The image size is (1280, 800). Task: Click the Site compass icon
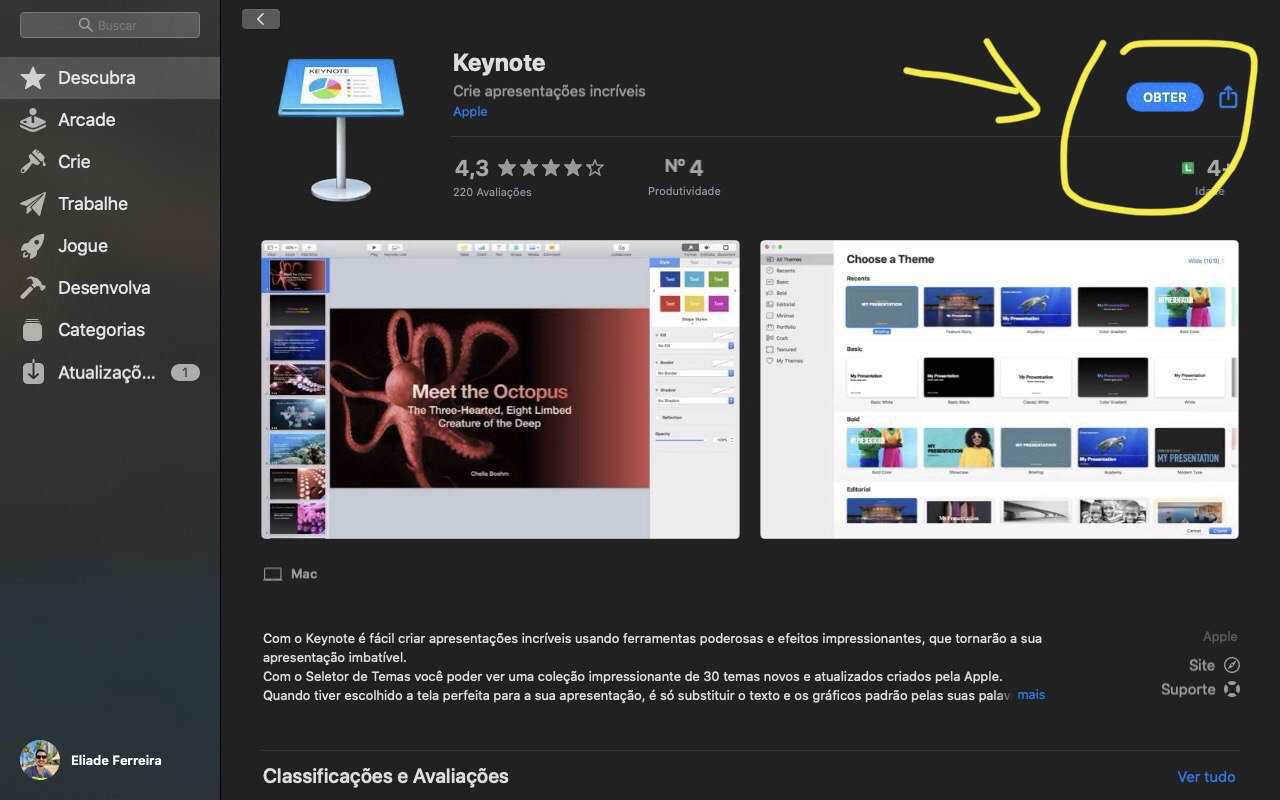pos(1232,665)
